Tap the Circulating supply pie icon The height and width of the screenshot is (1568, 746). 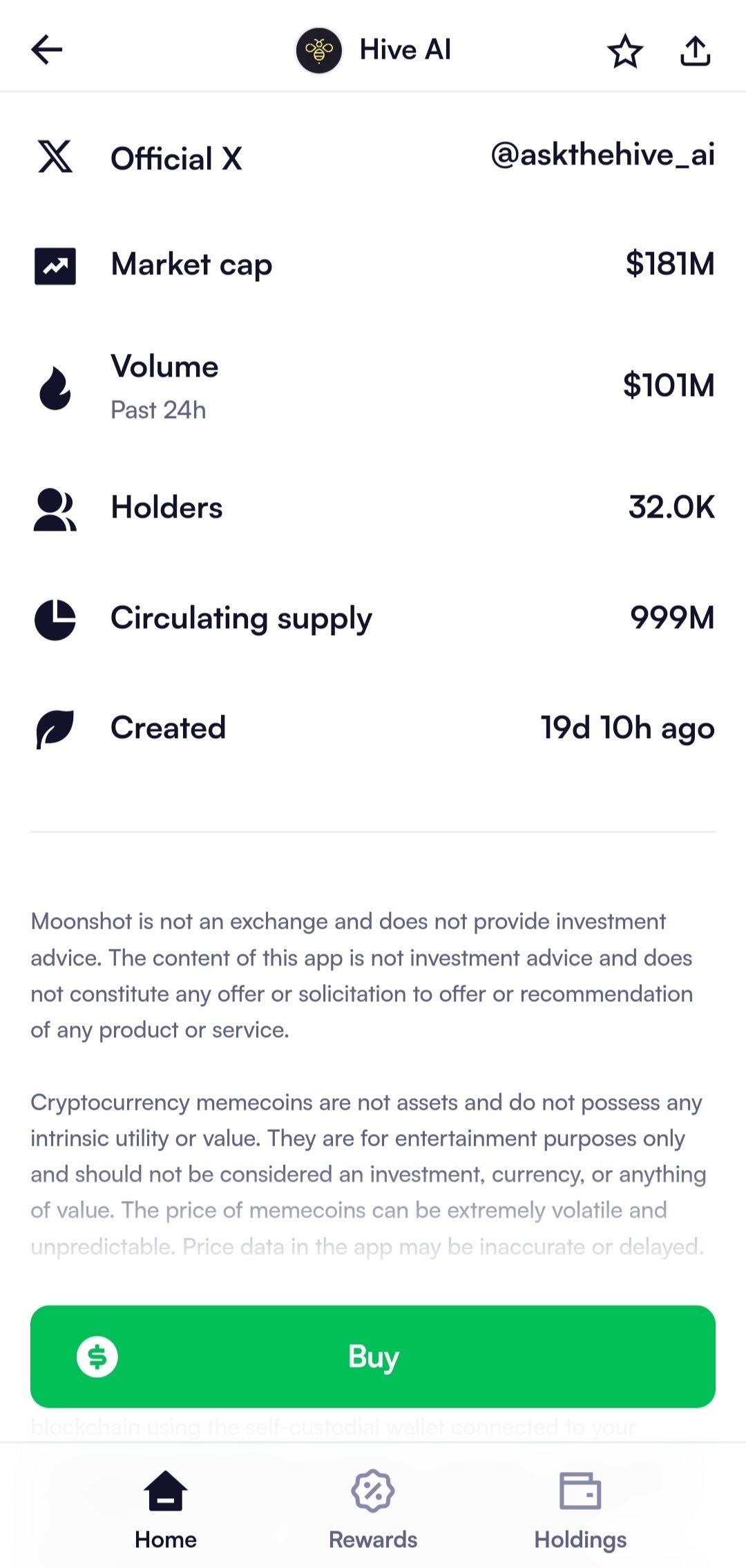point(55,620)
